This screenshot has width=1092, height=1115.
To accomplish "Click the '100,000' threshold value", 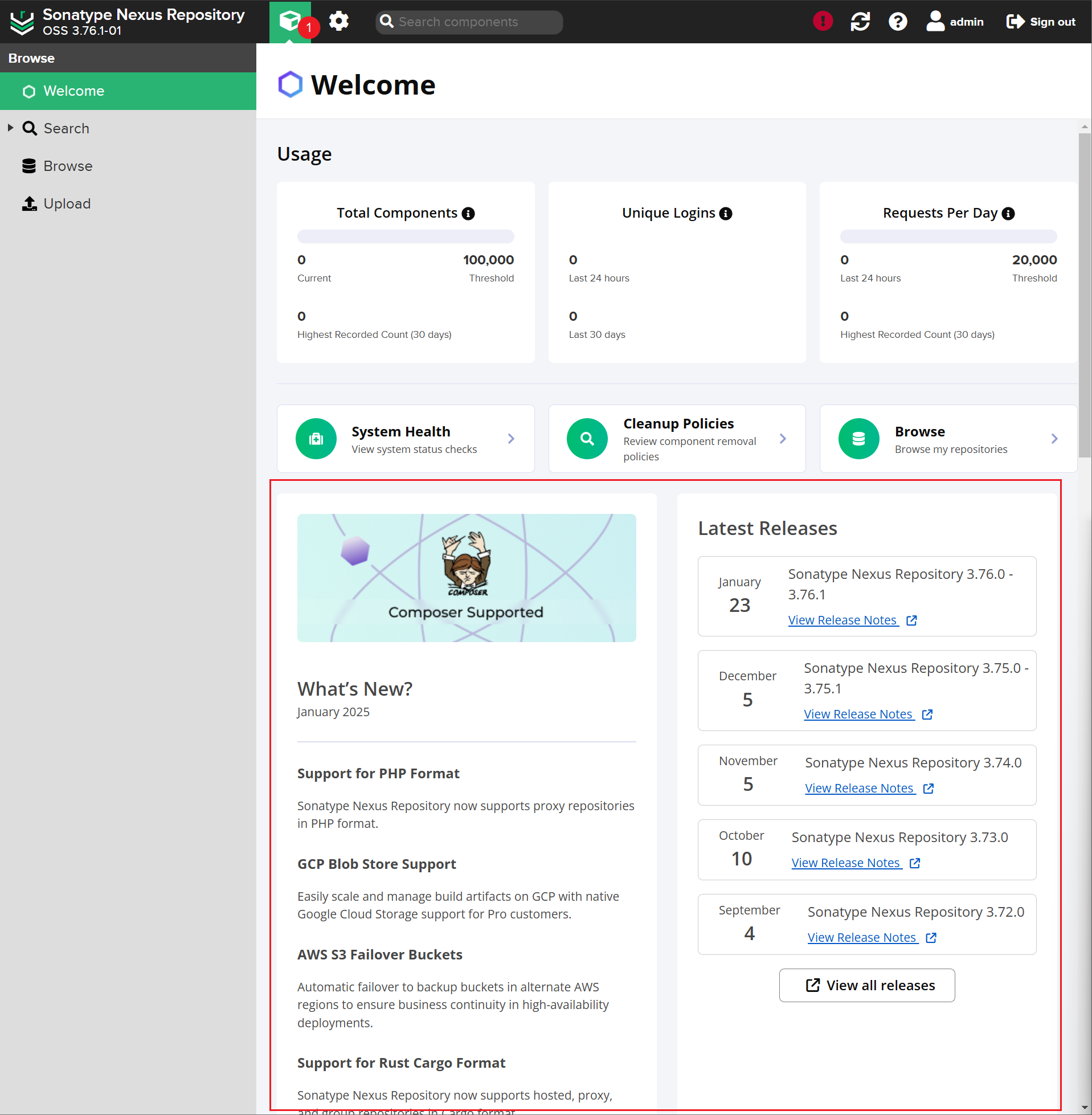I will [488, 260].
